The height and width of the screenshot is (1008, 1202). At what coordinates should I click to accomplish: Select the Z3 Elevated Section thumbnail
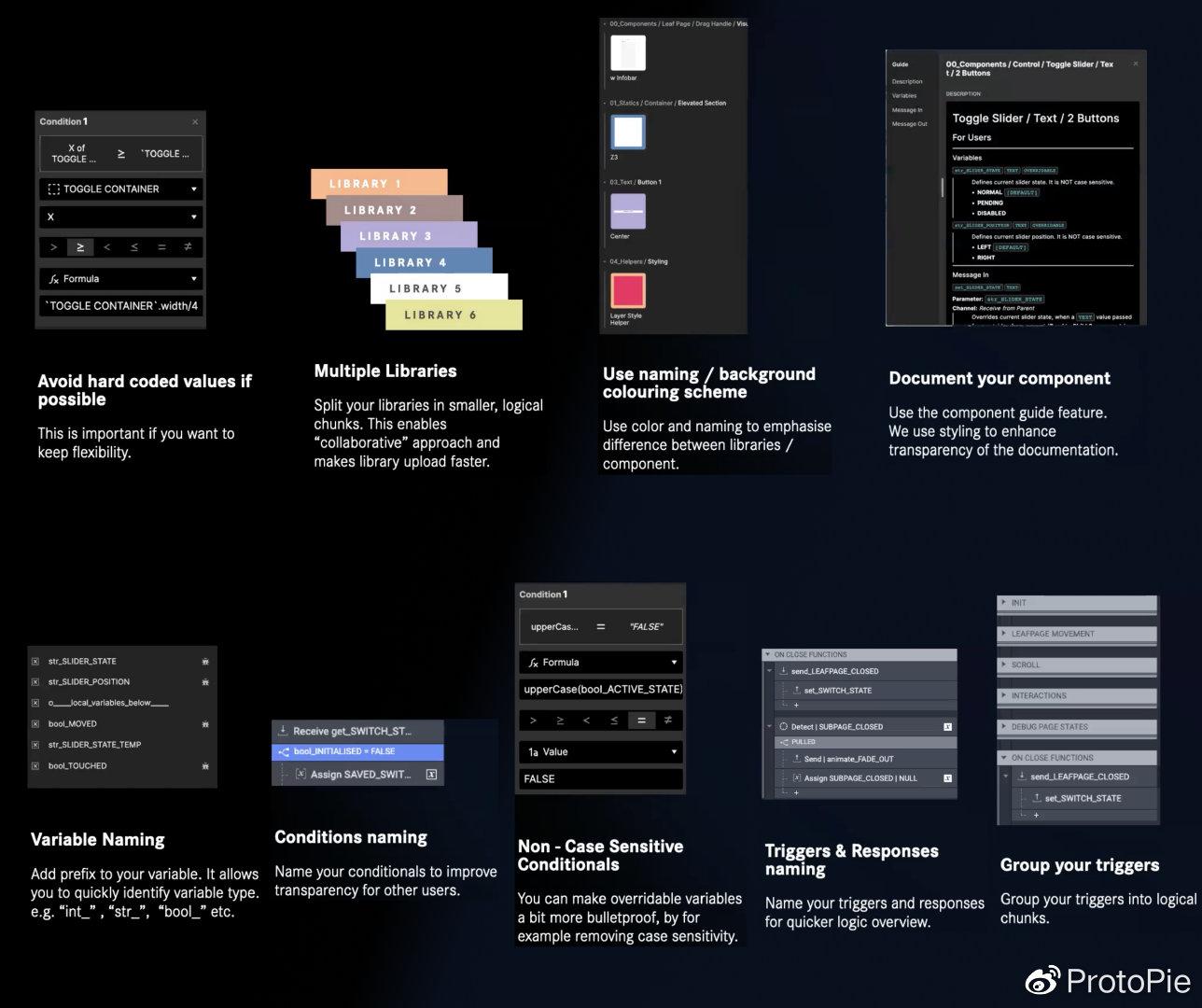coord(628,132)
